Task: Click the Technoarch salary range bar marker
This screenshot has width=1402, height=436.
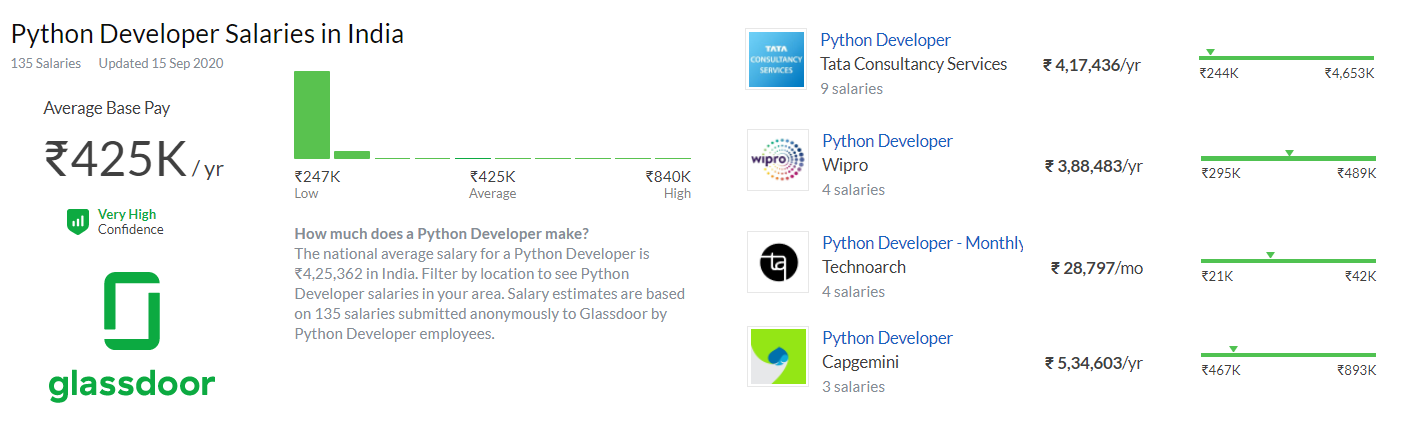Action: [1270, 254]
